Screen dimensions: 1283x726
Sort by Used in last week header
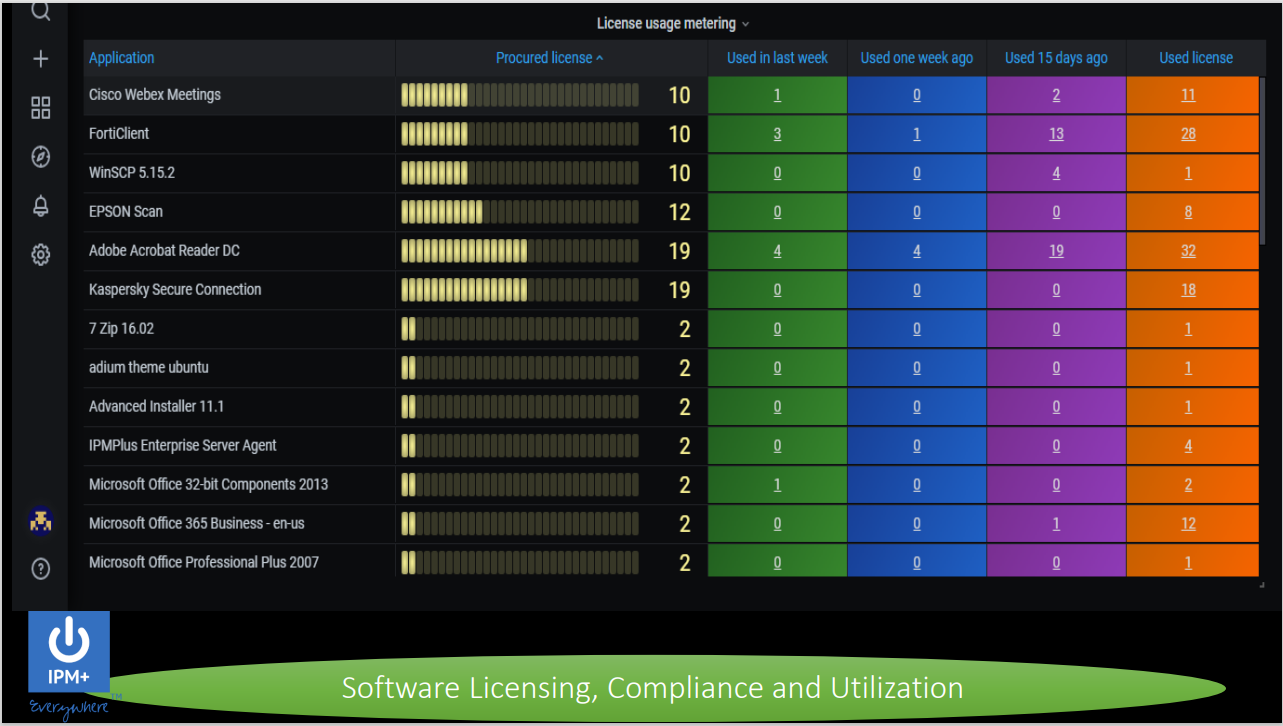pos(777,58)
